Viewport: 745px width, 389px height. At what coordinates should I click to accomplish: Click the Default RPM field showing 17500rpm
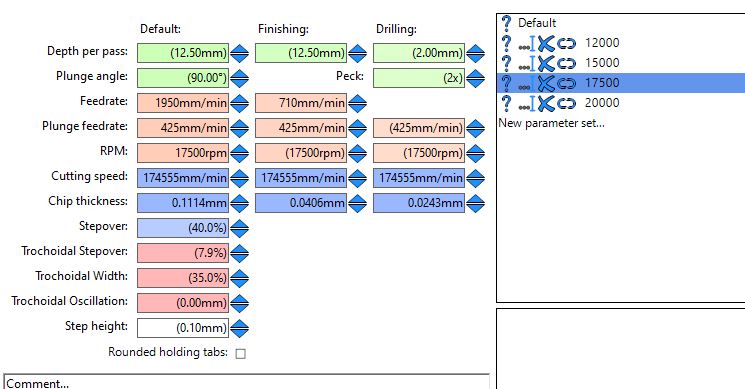point(183,153)
